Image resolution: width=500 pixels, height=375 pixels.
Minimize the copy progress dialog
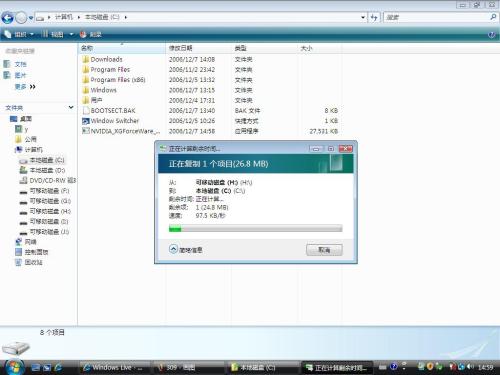point(316,148)
